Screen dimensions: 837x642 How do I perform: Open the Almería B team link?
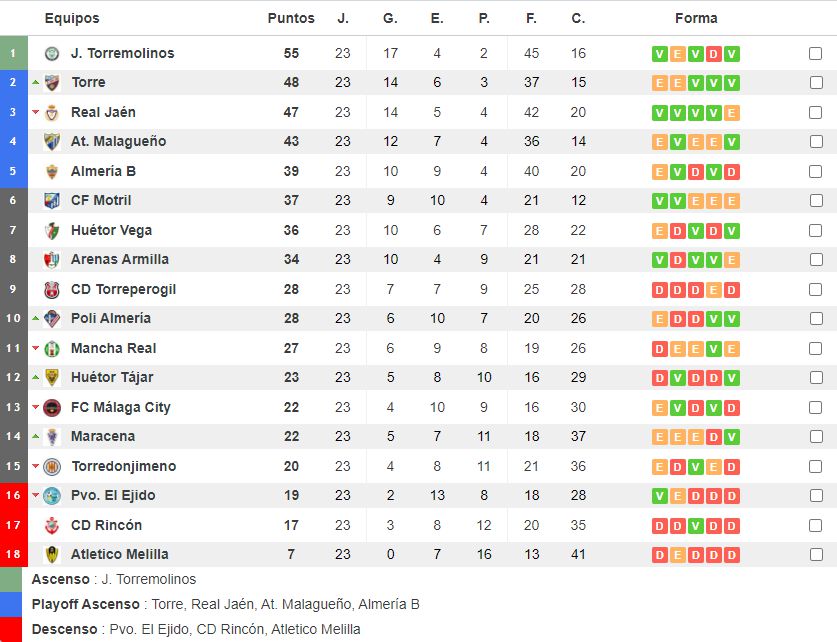pyautogui.click(x=104, y=171)
